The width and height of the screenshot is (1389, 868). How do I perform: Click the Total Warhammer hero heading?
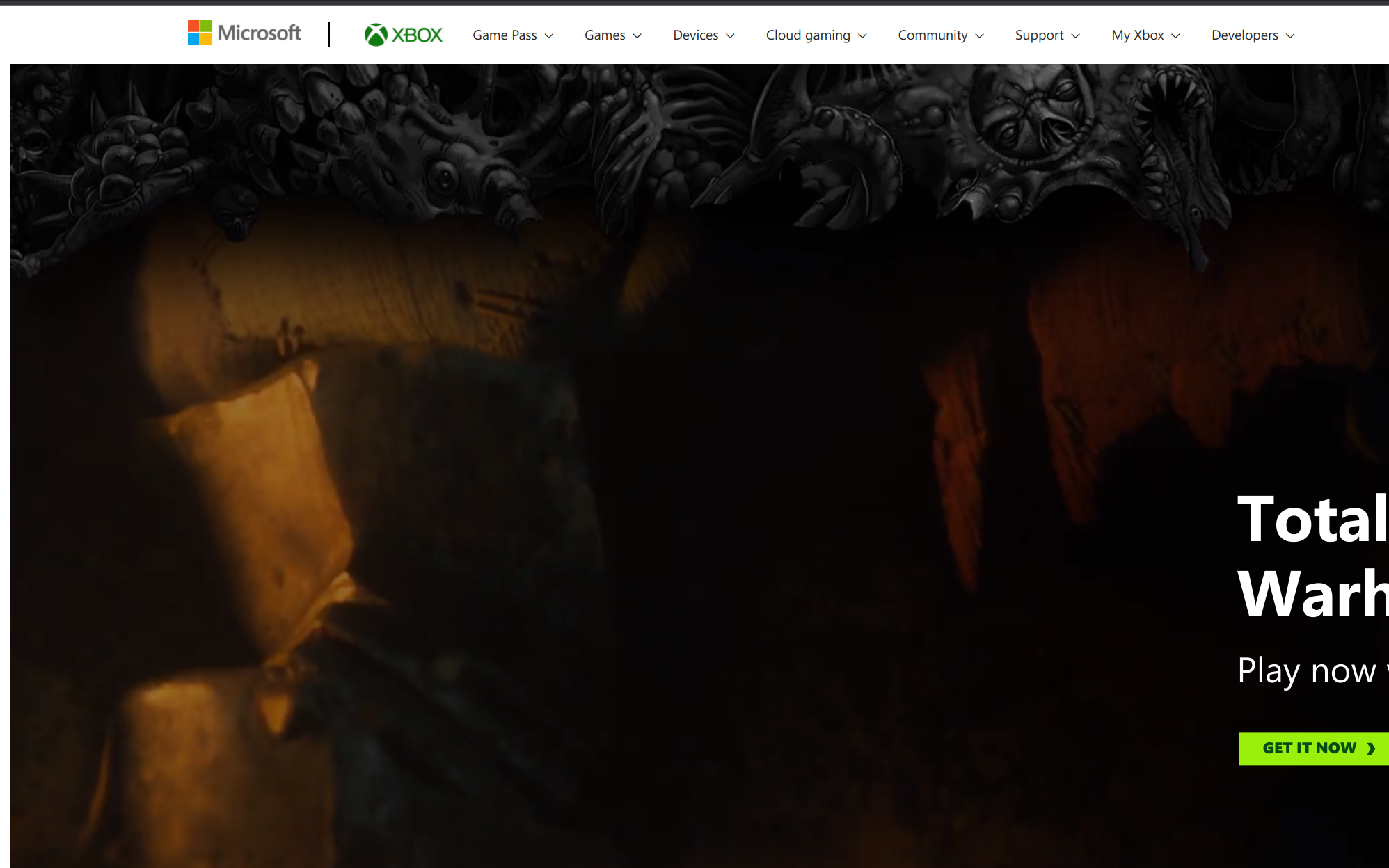click(x=1313, y=556)
